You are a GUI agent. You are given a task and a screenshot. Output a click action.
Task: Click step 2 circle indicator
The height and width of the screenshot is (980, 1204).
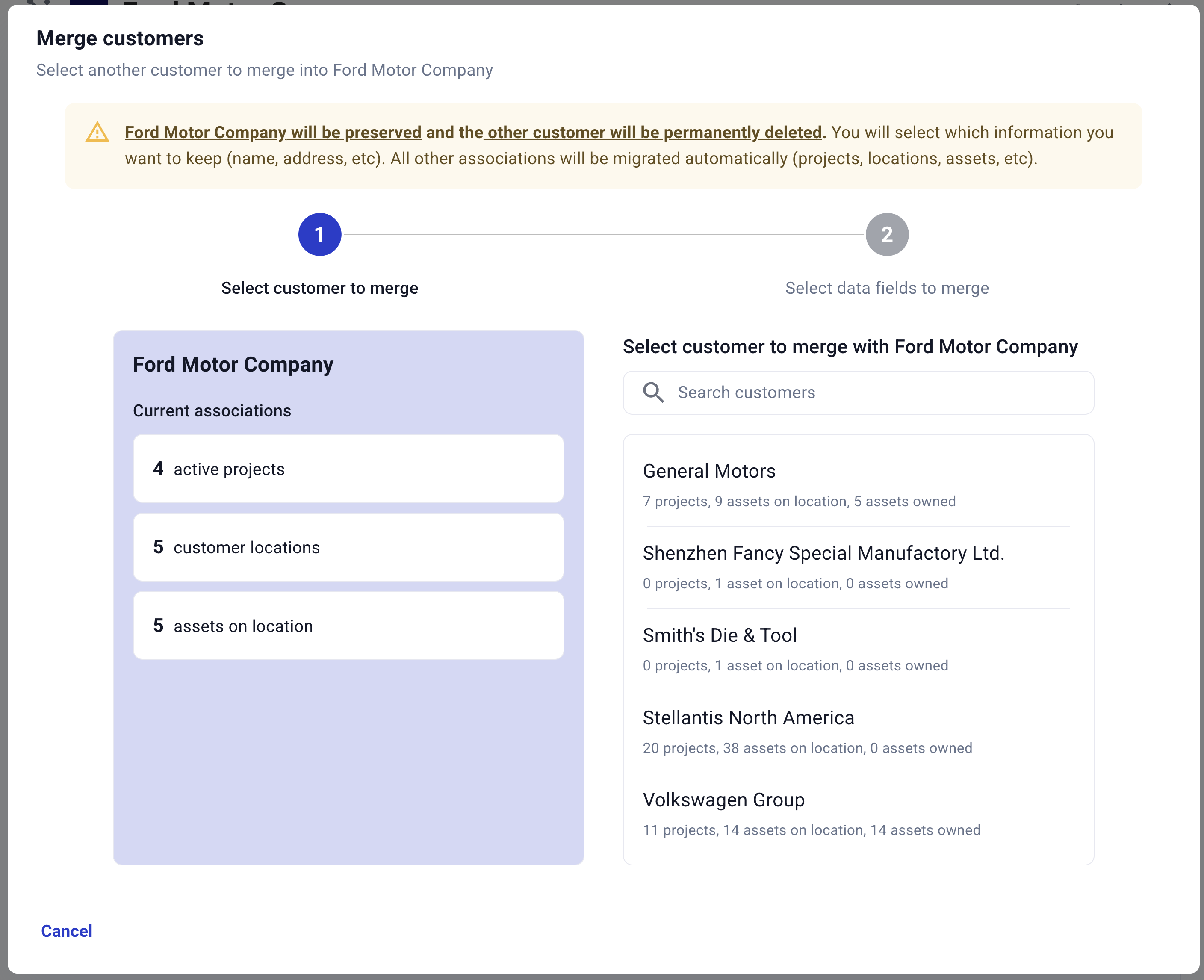click(x=887, y=234)
